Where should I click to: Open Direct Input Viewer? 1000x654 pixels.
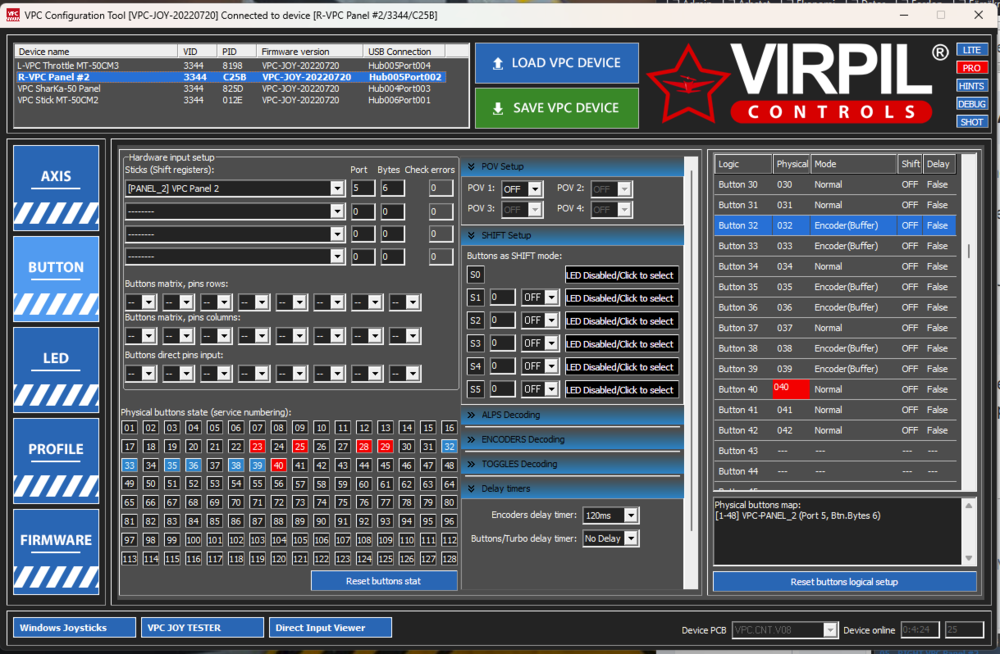click(x=330, y=627)
